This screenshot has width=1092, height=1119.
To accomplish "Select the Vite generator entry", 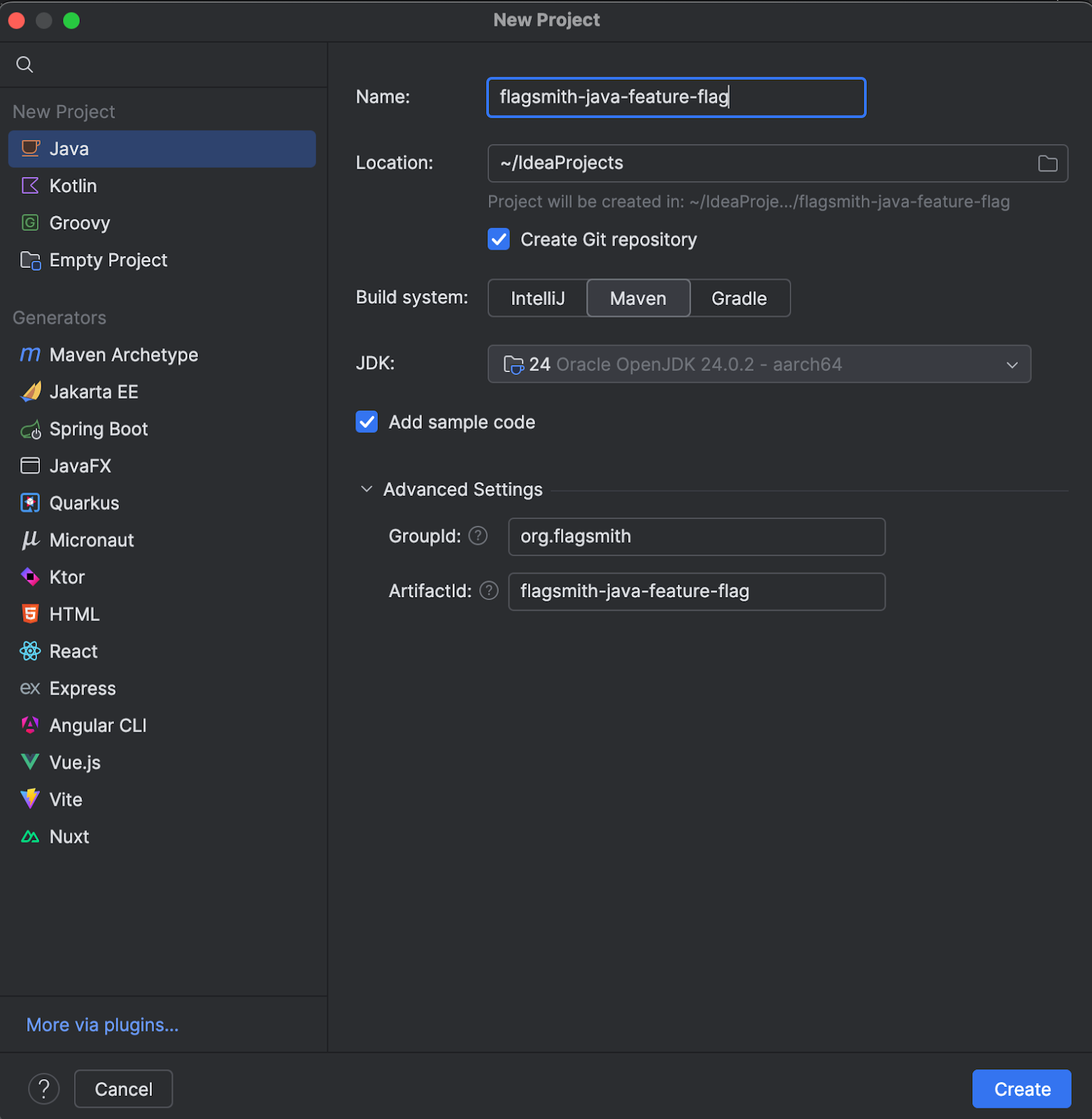I will pos(162,800).
